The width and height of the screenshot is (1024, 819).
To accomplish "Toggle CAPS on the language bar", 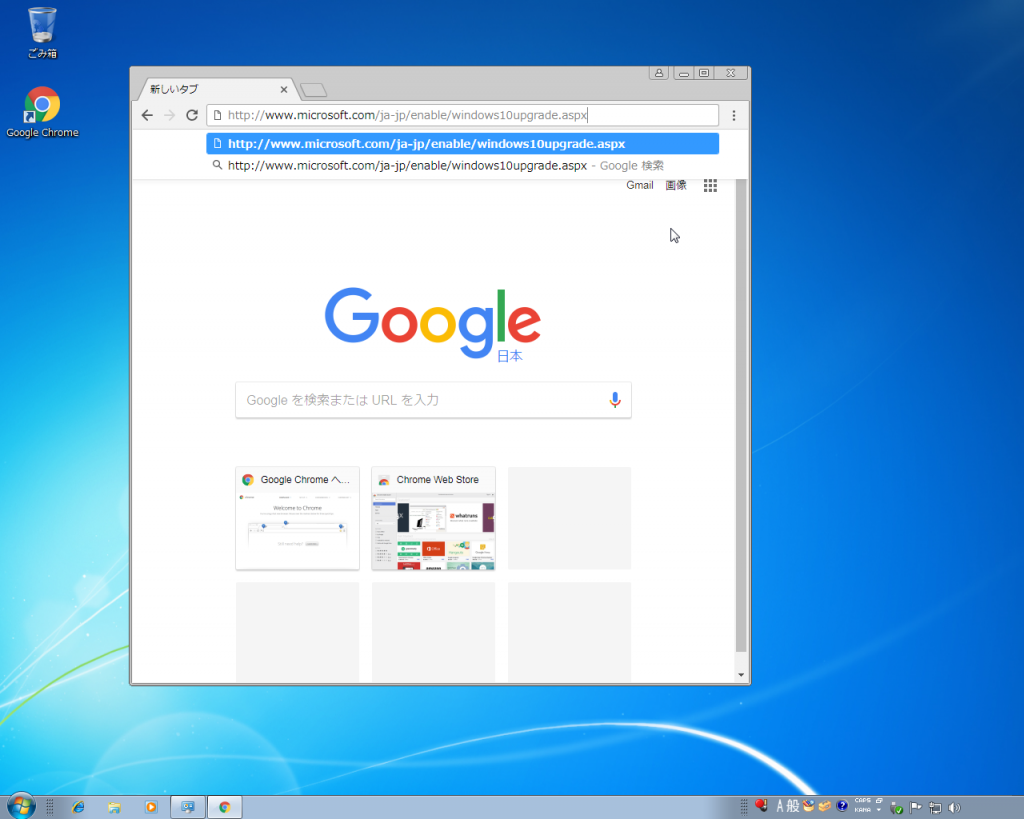I will coord(862,800).
